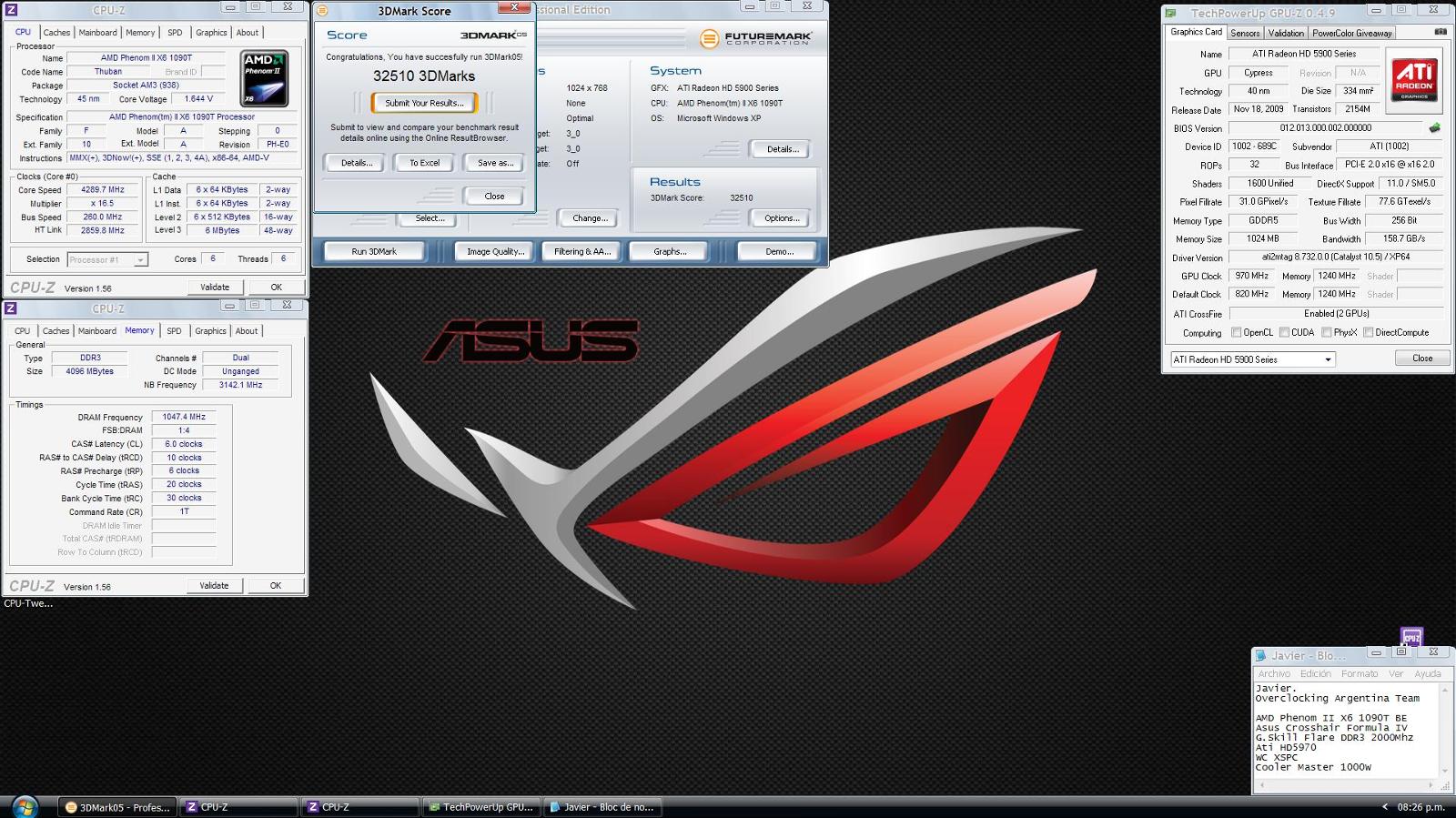Enable the OpenCL checkbox in GPU-Z

[x=1236, y=333]
